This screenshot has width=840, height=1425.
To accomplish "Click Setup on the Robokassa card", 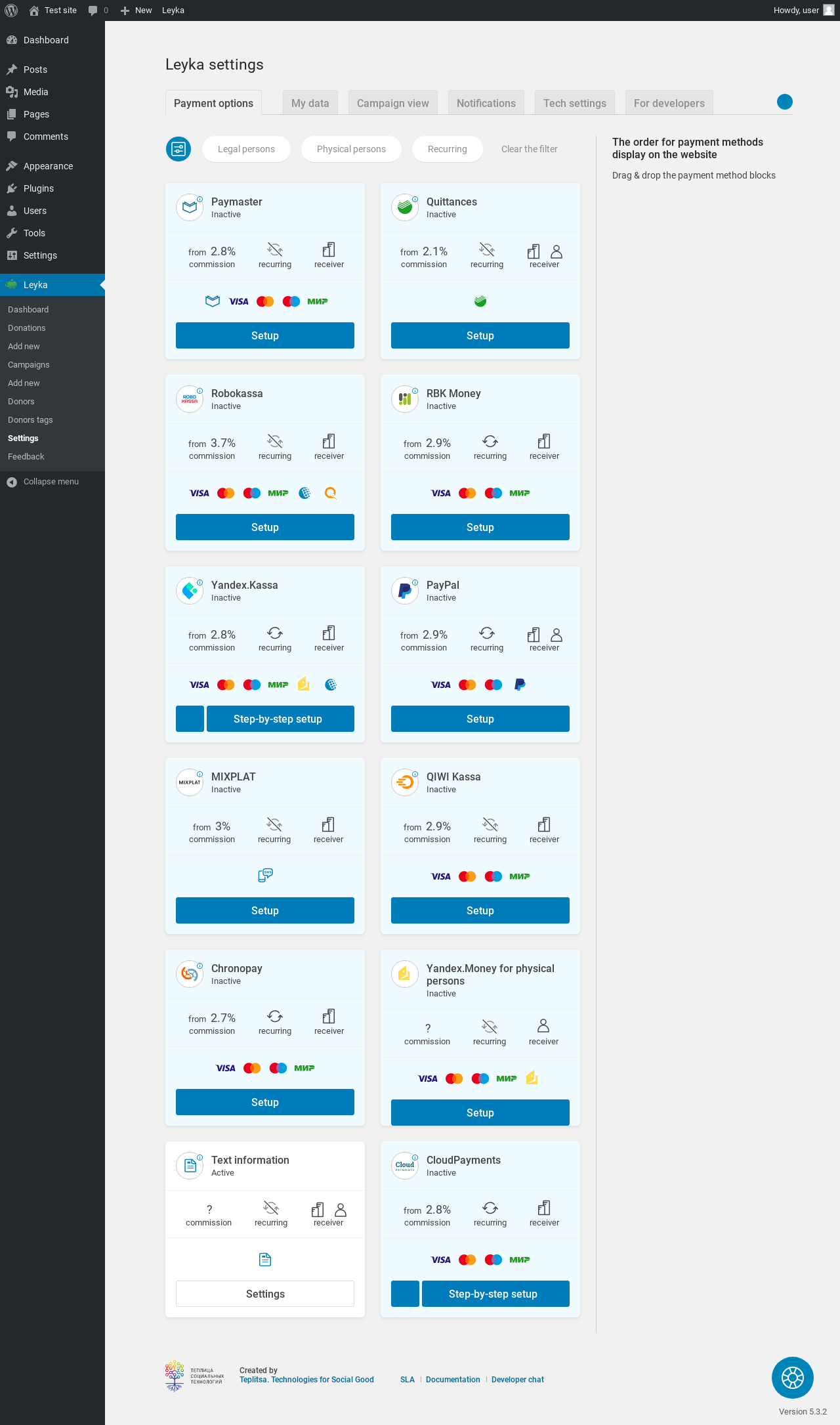I will coord(265,527).
